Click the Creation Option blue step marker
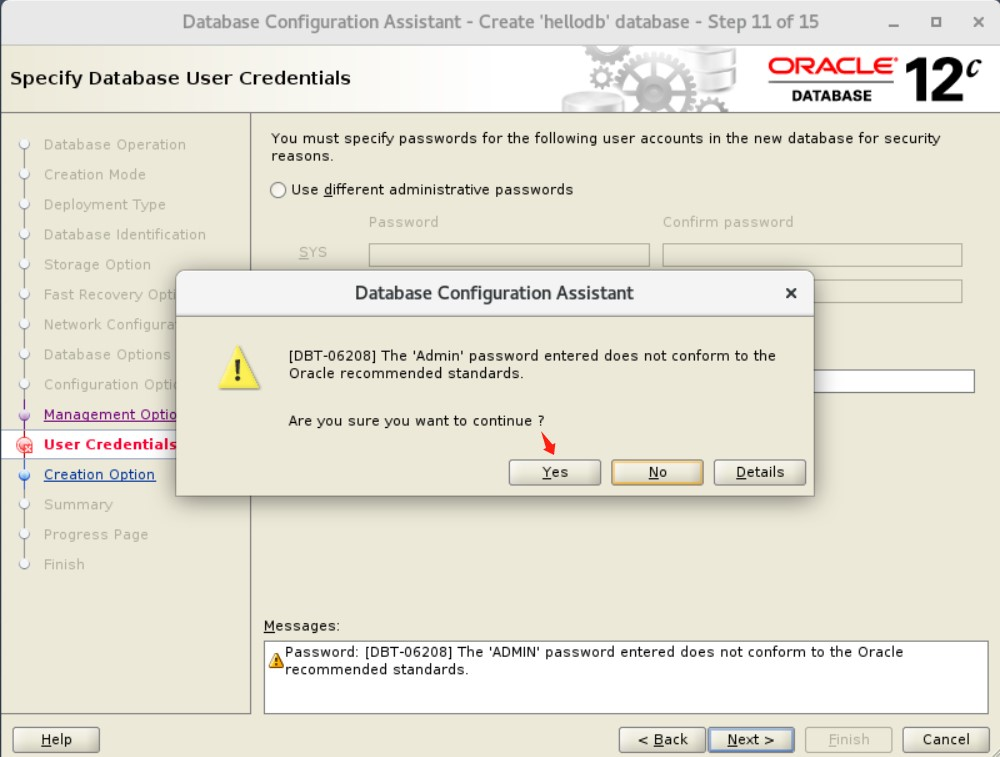 pyautogui.click(x=24, y=475)
